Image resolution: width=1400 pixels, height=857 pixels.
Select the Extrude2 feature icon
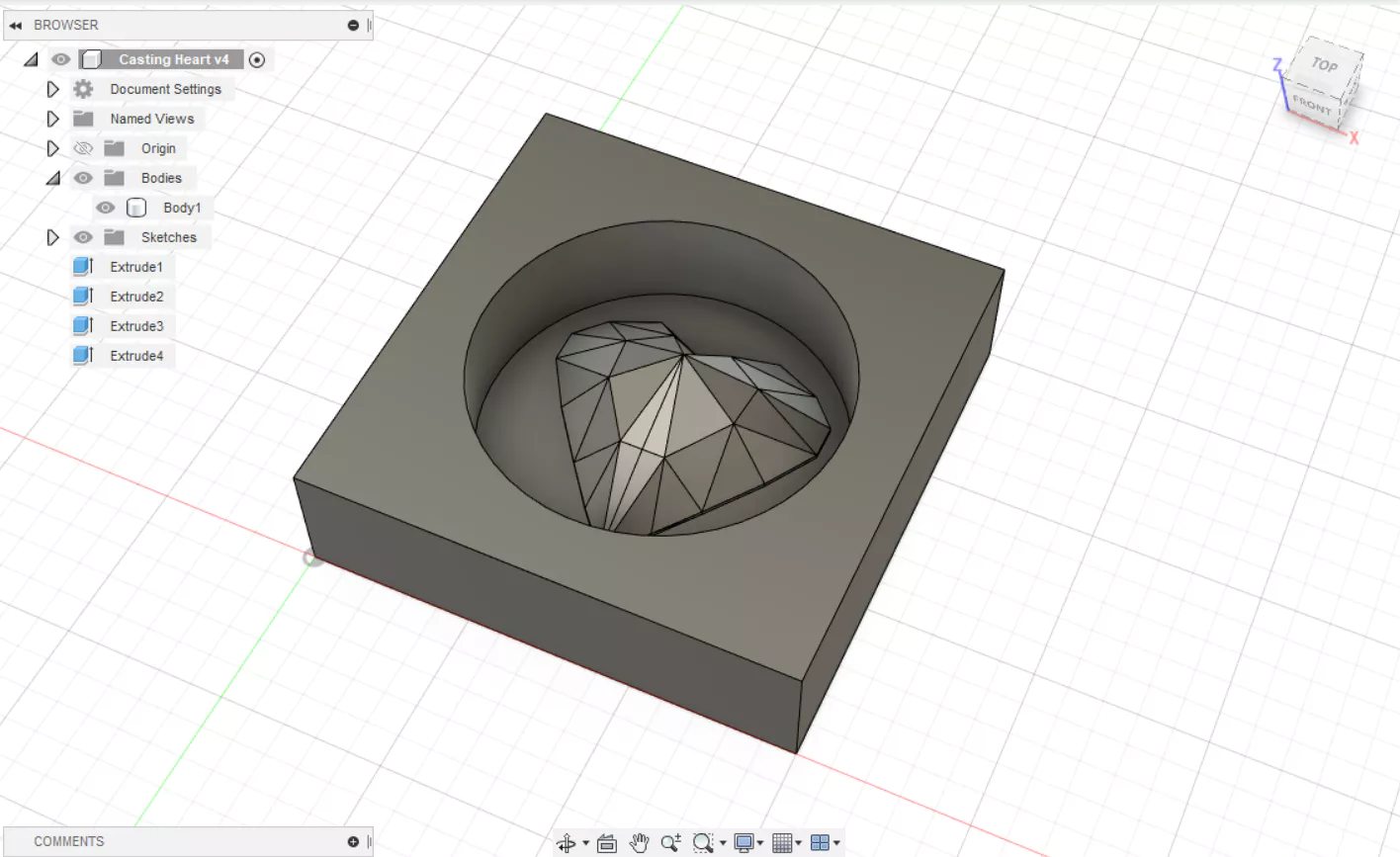(83, 297)
